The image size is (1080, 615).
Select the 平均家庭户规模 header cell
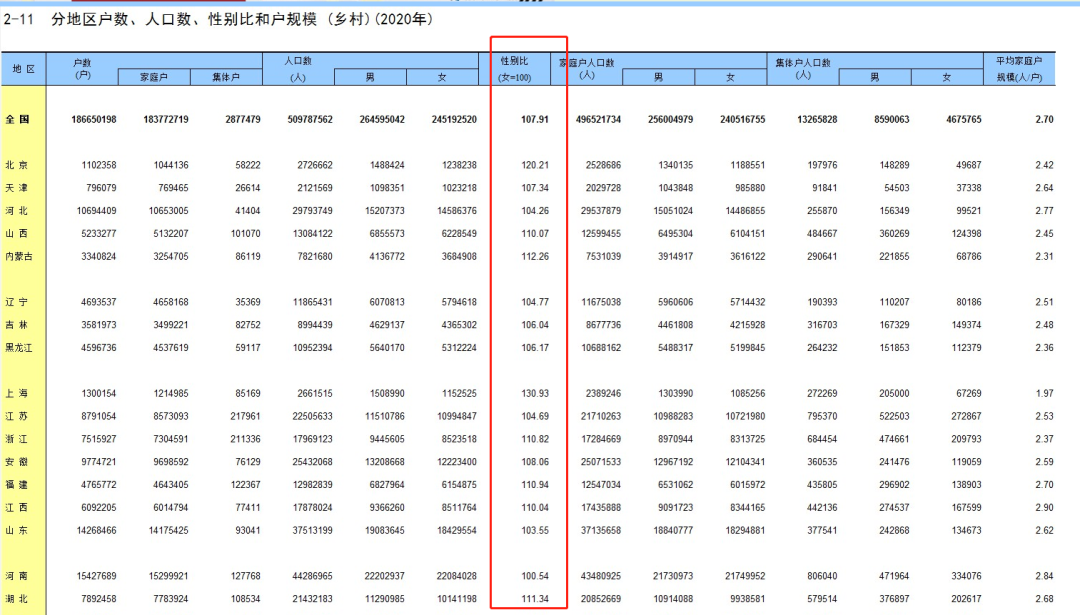(x=1019, y=69)
